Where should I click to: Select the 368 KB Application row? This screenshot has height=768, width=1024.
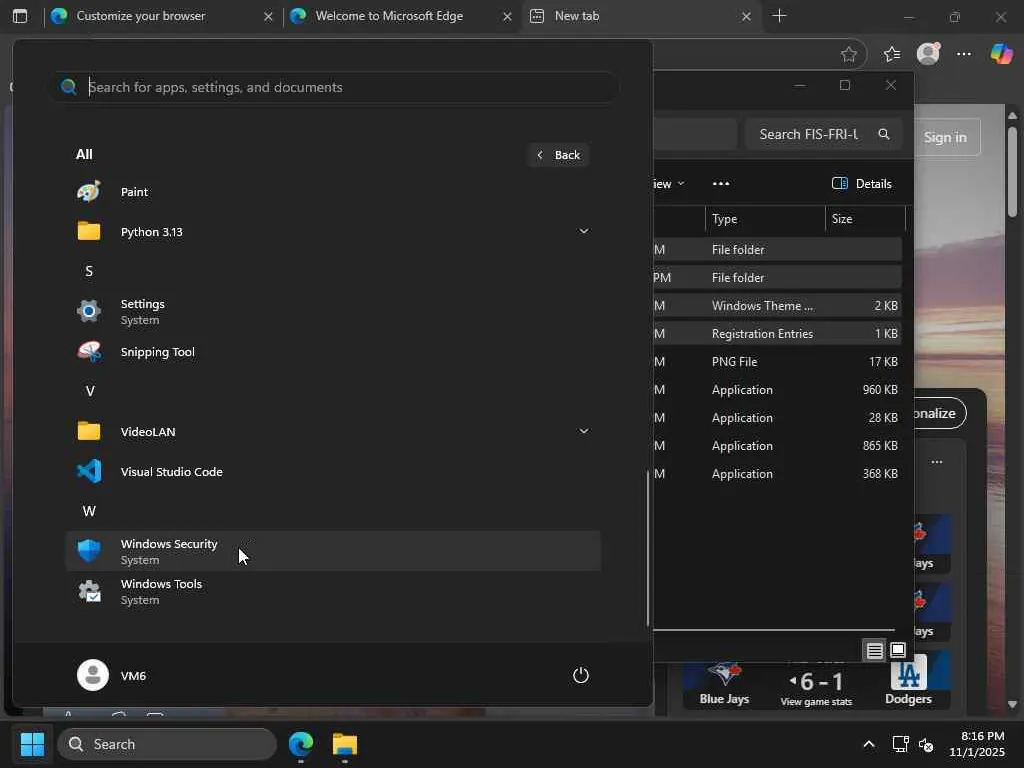777,474
